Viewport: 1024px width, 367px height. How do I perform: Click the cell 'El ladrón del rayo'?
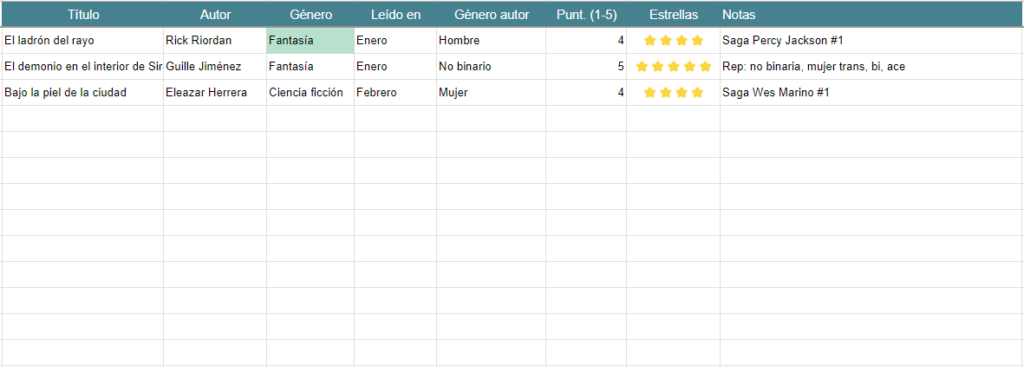pos(83,40)
